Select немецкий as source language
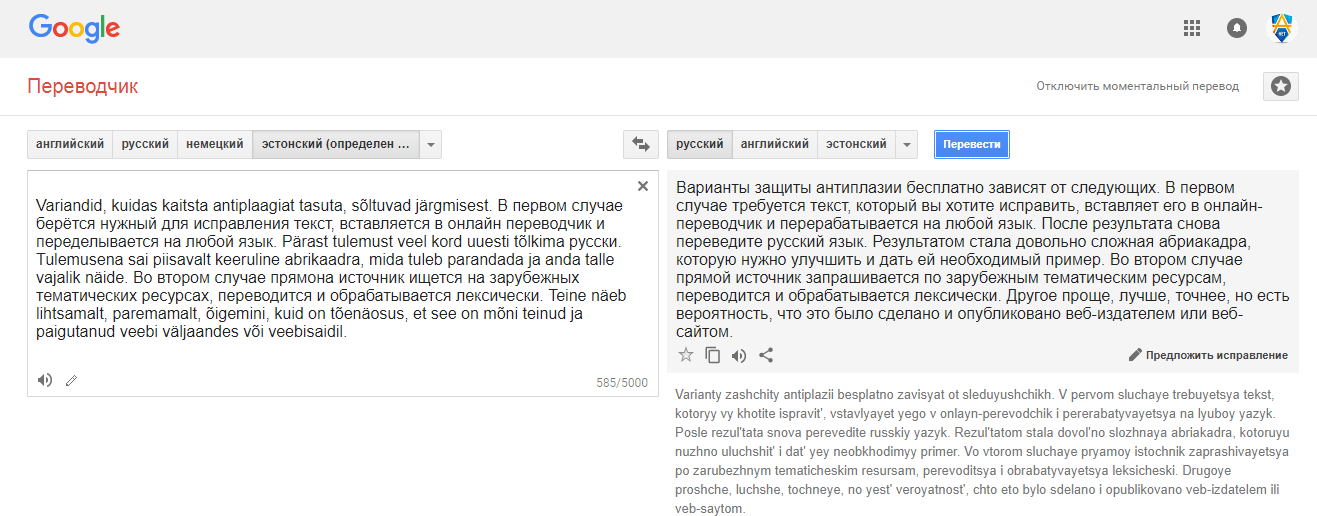Image resolution: width=1317 pixels, height=516 pixels. pos(215,144)
